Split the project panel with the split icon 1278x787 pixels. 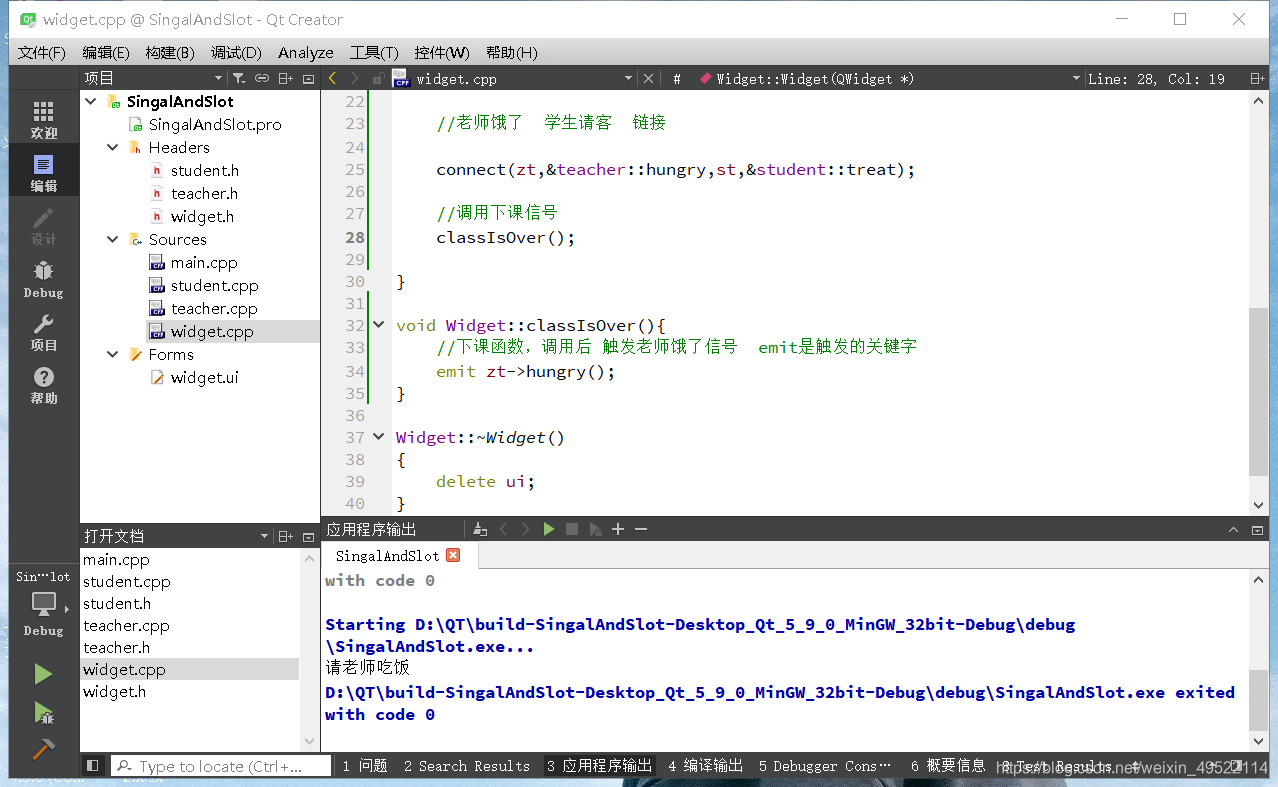286,78
